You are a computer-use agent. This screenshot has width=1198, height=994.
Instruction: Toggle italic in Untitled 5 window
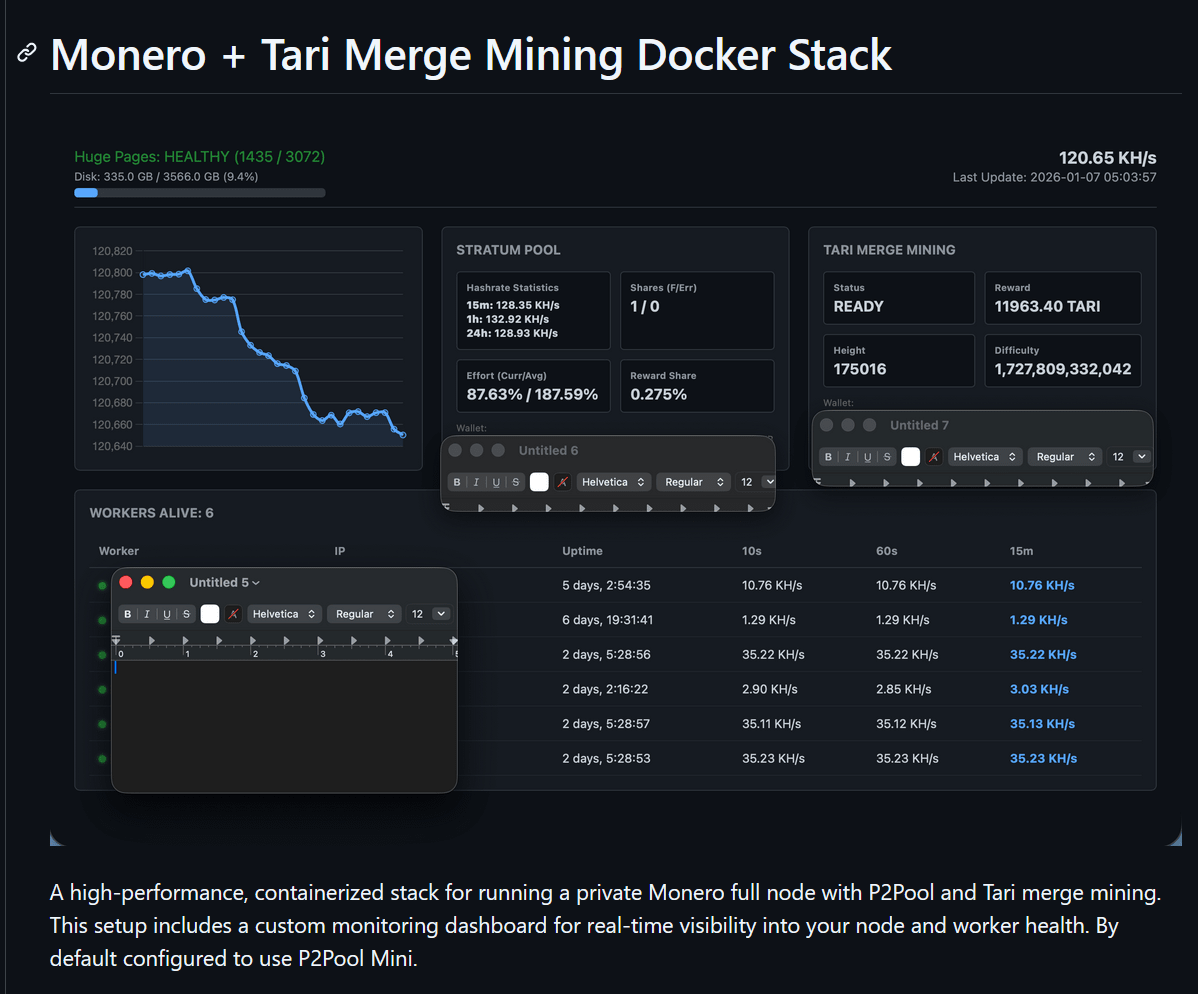pos(147,614)
